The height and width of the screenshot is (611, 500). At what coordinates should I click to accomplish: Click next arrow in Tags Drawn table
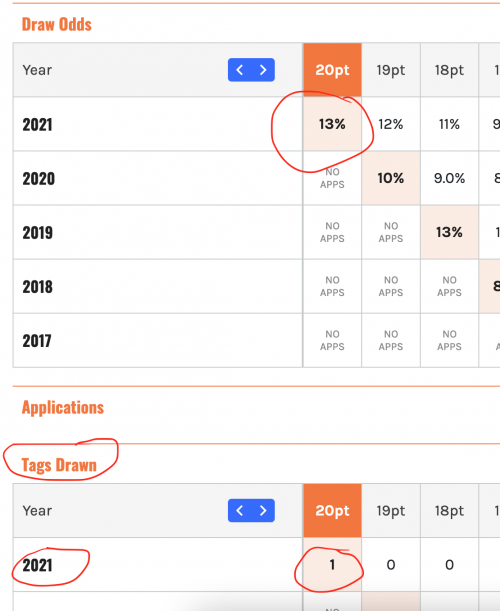(263, 510)
